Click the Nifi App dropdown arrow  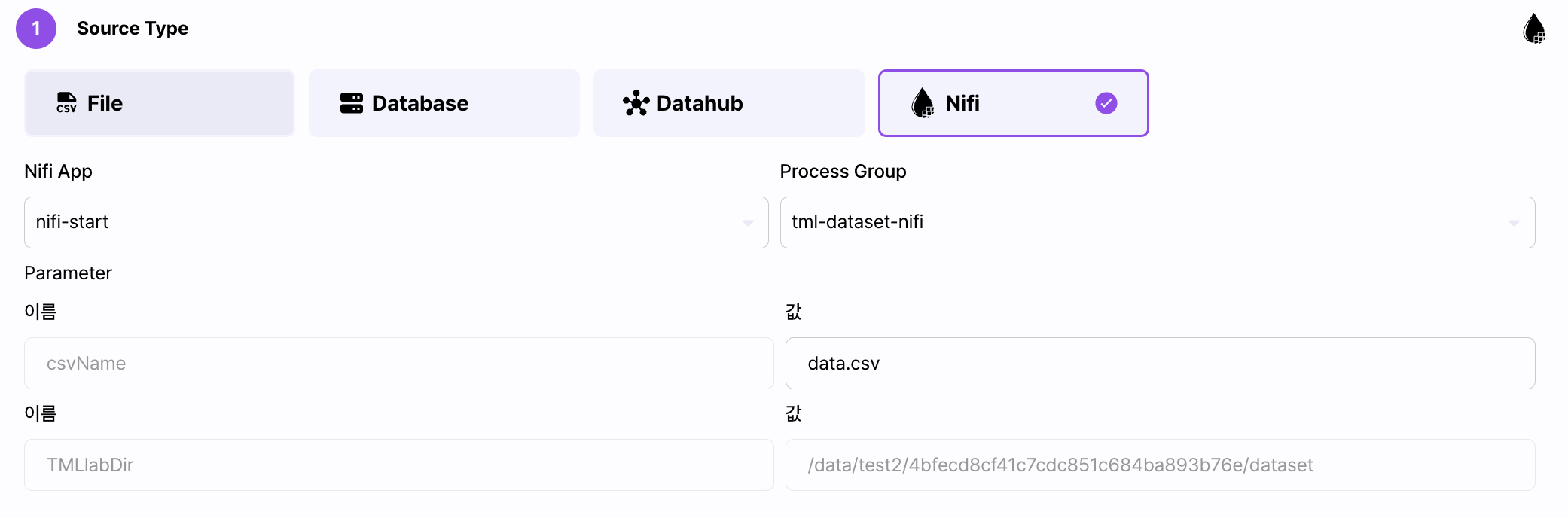[748, 223]
